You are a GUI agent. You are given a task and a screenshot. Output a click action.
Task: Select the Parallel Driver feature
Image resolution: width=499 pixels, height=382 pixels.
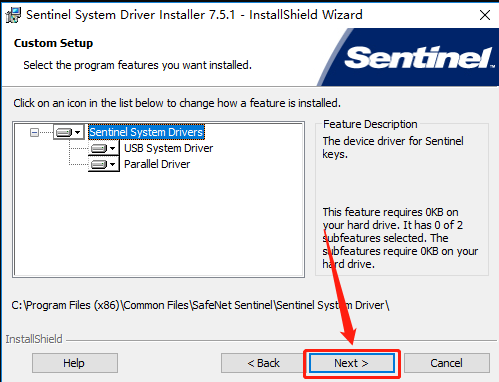157,164
